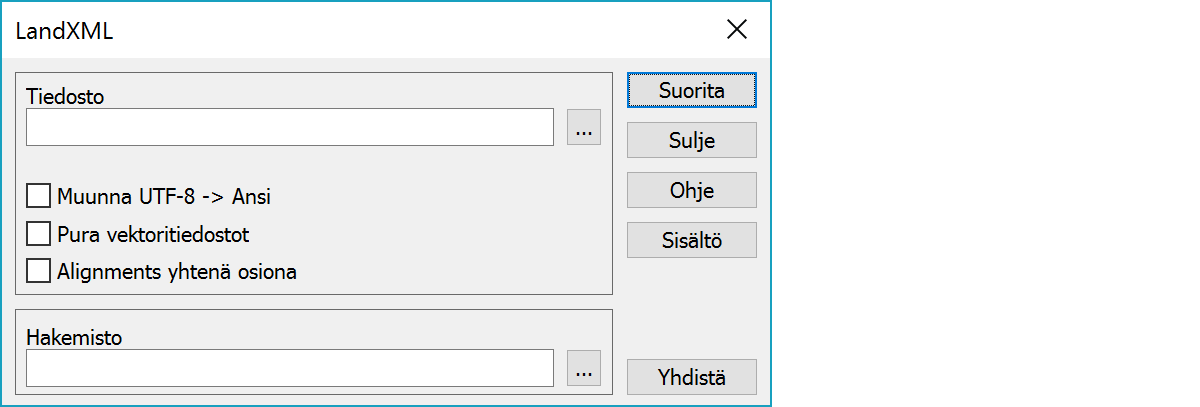Click the "Pura vektoritiedostot" label text
Image resolution: width=1200 pixels, height=407 pixels.
[x=153, y=236]
